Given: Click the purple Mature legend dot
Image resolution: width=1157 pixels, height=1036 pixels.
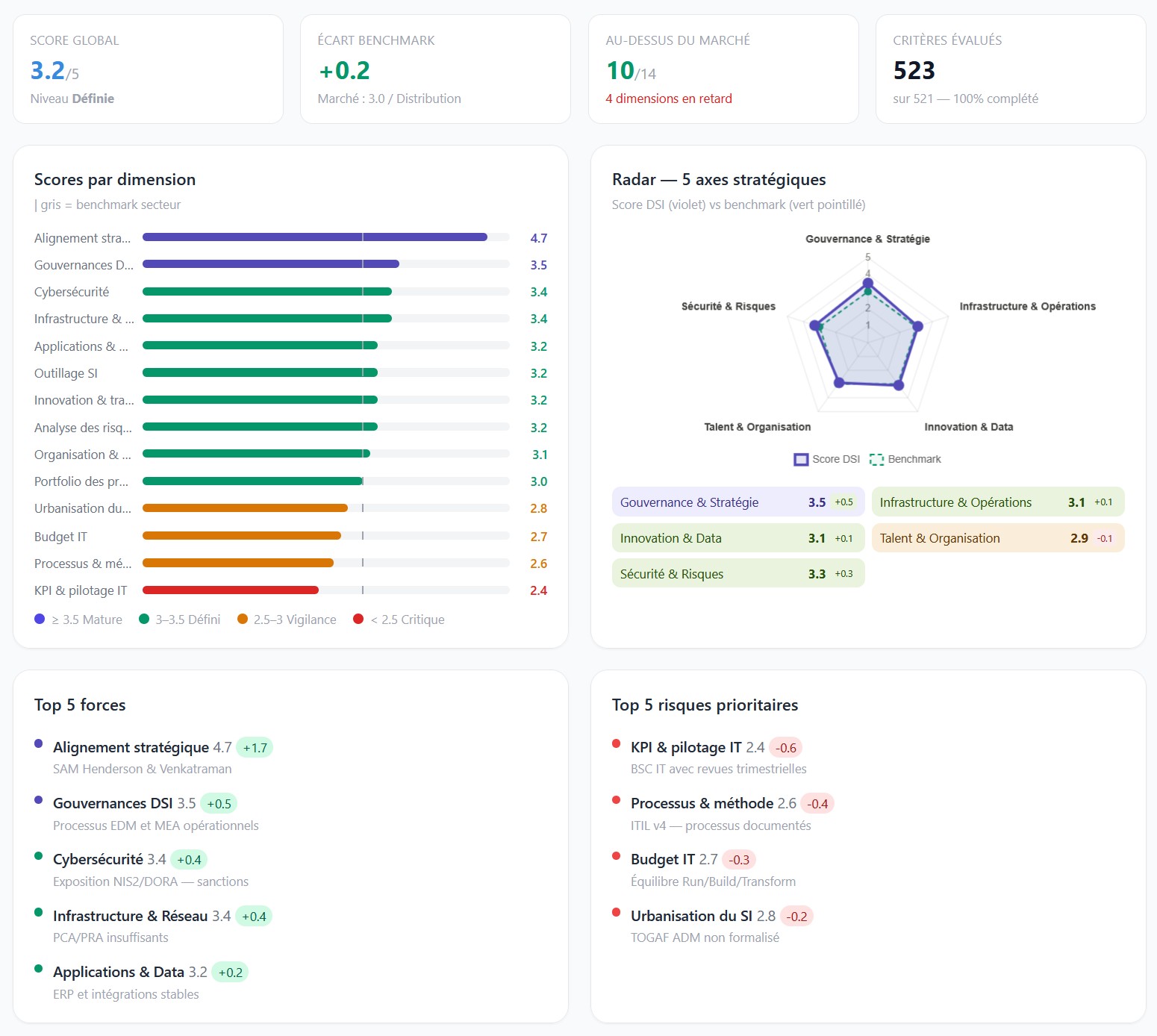Looking at the screenshot, I should click(x=40, y=619).
